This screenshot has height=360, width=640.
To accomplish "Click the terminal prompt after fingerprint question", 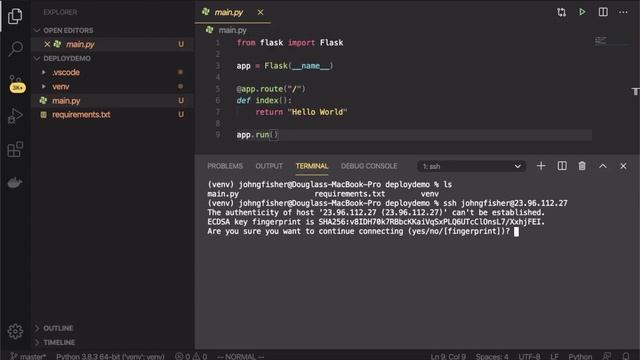I will coord(516,231).
